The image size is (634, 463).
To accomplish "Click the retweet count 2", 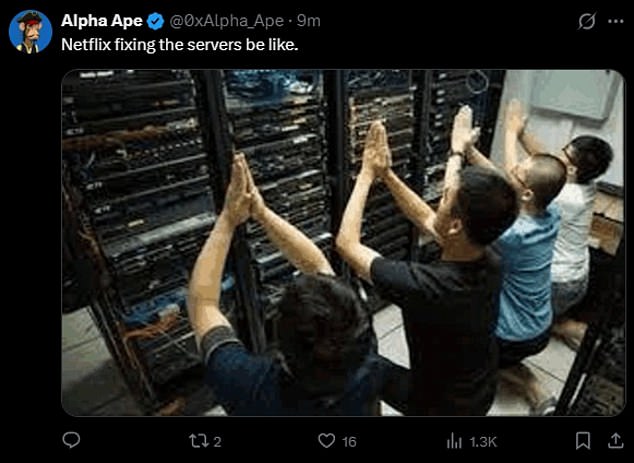I will click(x=217, y=442).
